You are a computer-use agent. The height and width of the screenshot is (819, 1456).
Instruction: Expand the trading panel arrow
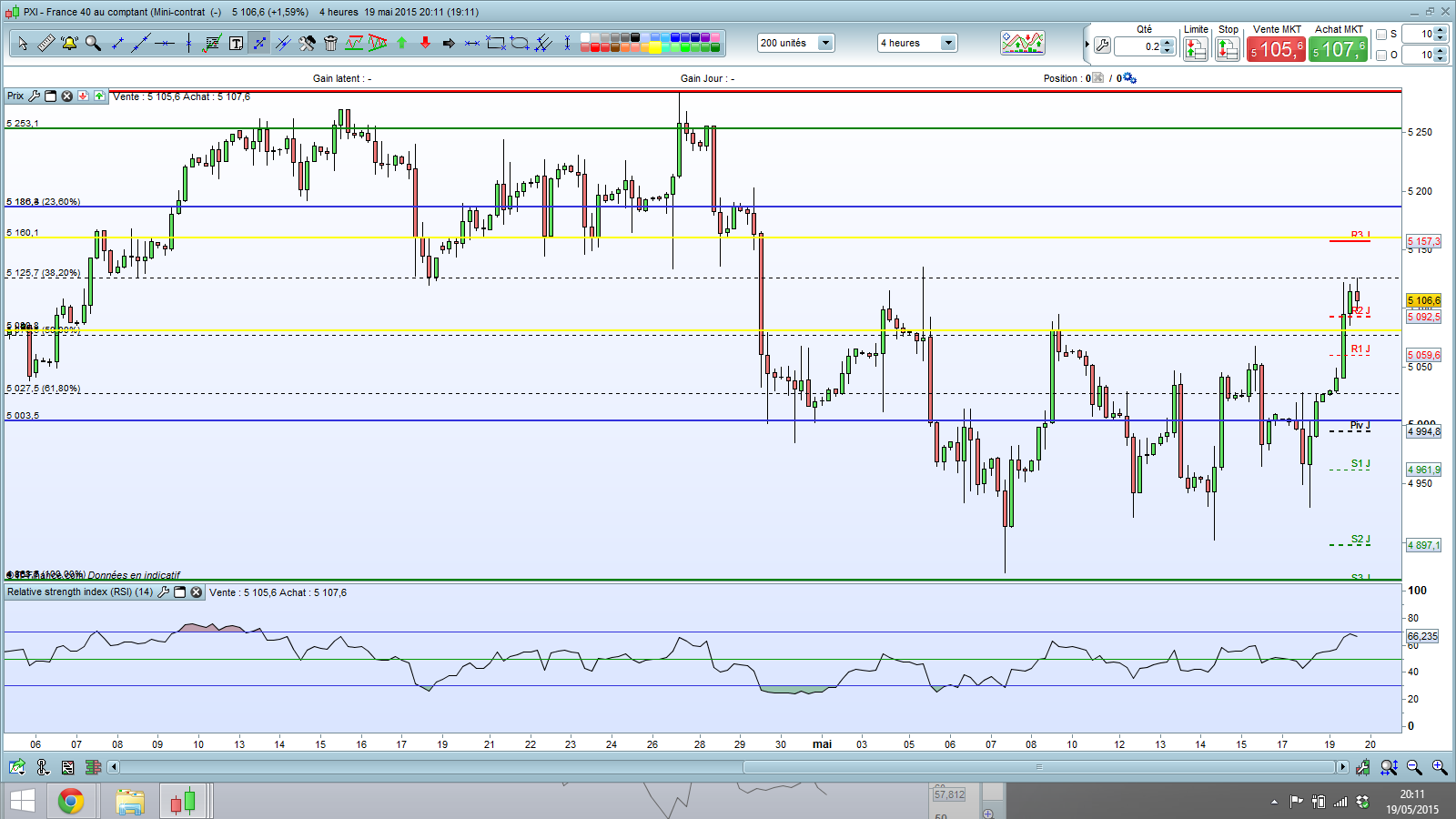(1087, 45)
